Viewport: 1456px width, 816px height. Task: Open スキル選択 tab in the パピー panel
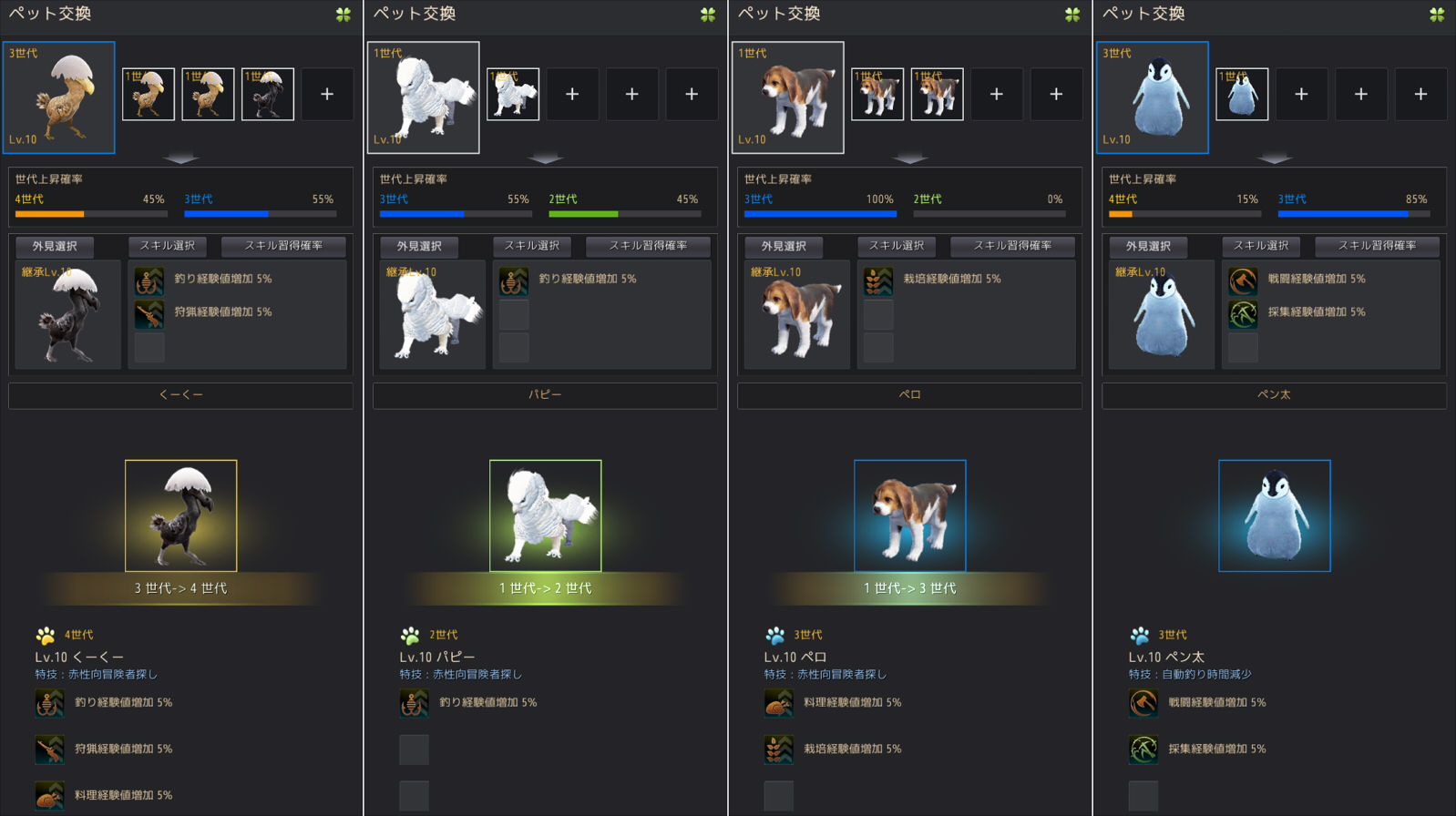coord(532,246)
